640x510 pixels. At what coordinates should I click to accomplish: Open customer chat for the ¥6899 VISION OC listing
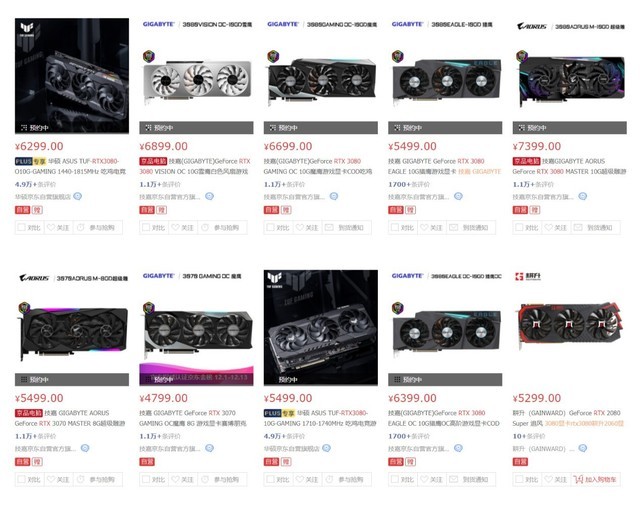(x=209, y=196)
